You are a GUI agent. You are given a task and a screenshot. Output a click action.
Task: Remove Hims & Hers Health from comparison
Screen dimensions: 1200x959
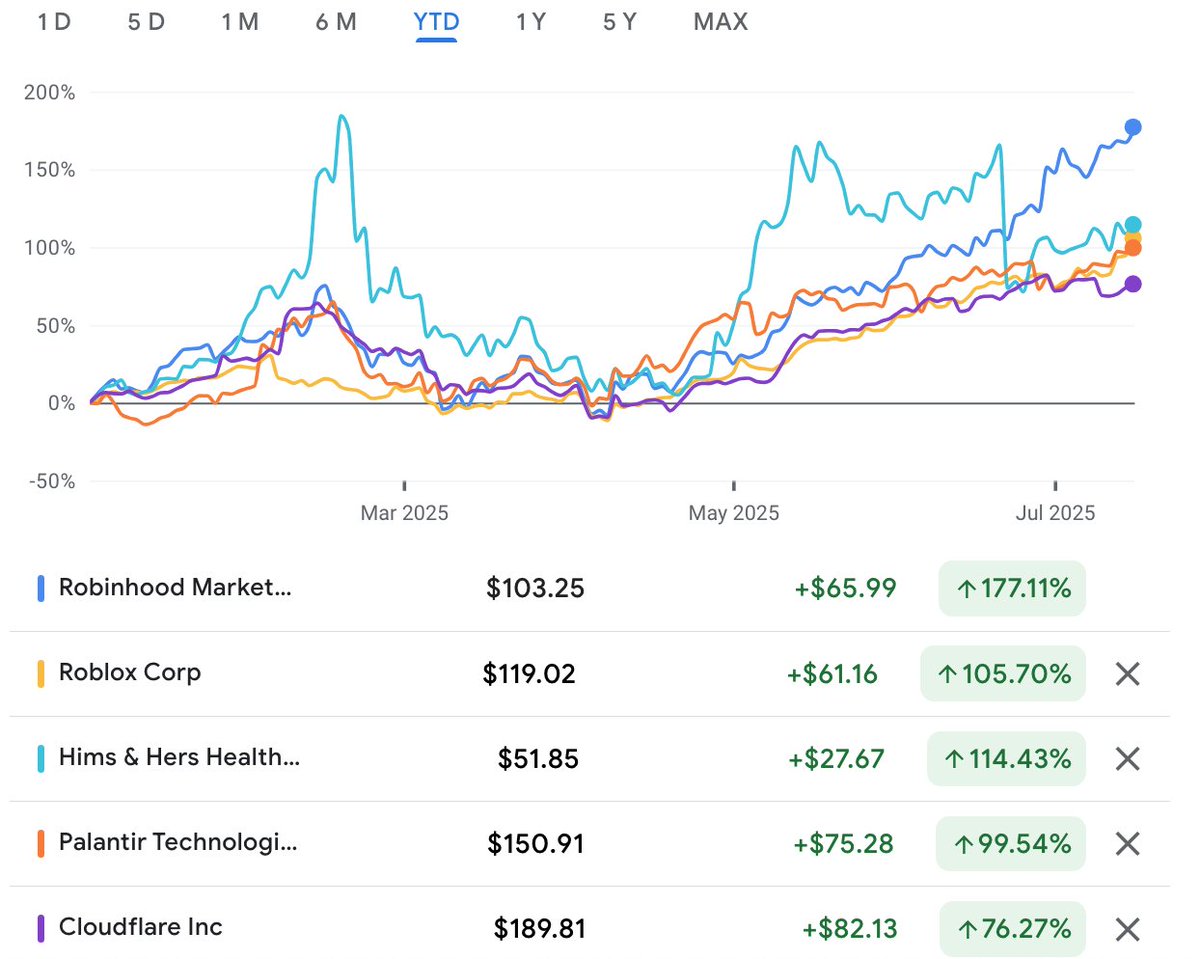pos(1127,759)
